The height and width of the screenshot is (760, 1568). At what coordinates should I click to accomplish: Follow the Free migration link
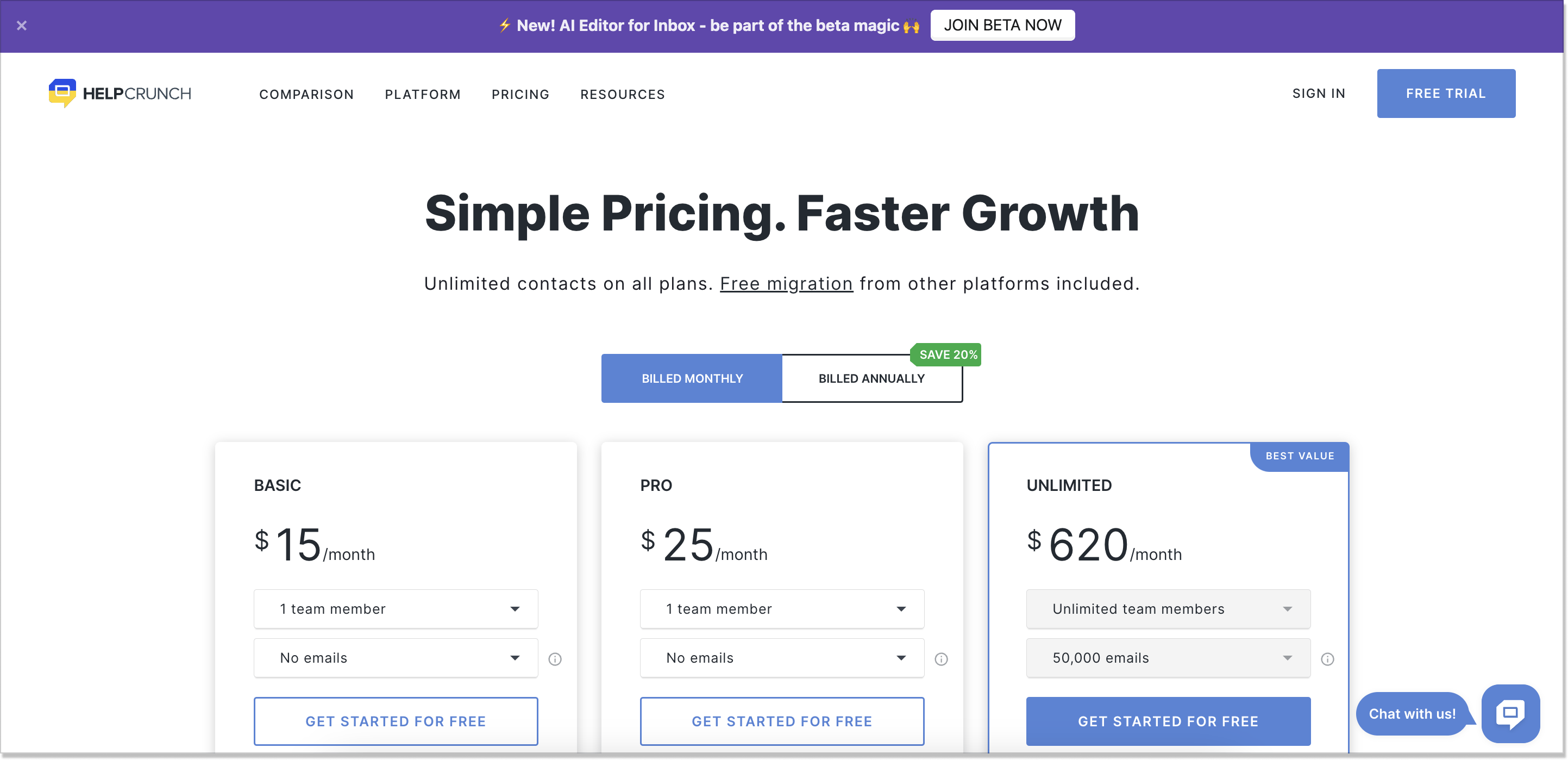(x=786, y=284)
